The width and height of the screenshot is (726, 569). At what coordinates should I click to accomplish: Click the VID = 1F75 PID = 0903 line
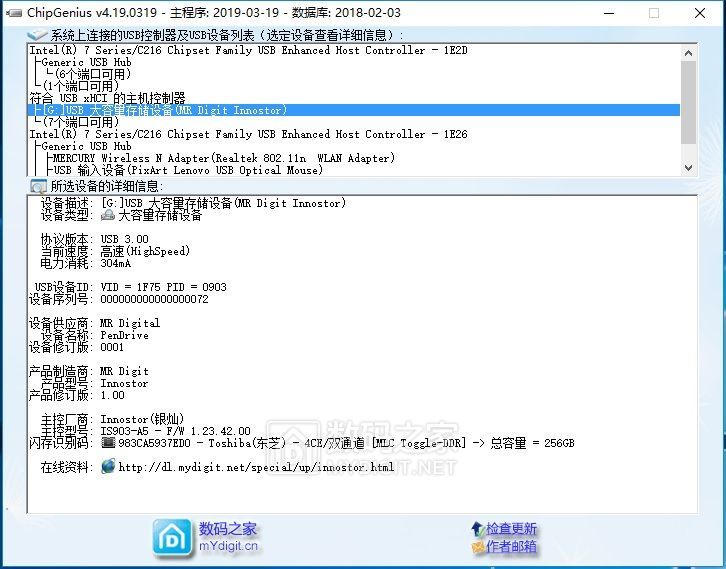point(163,287)
